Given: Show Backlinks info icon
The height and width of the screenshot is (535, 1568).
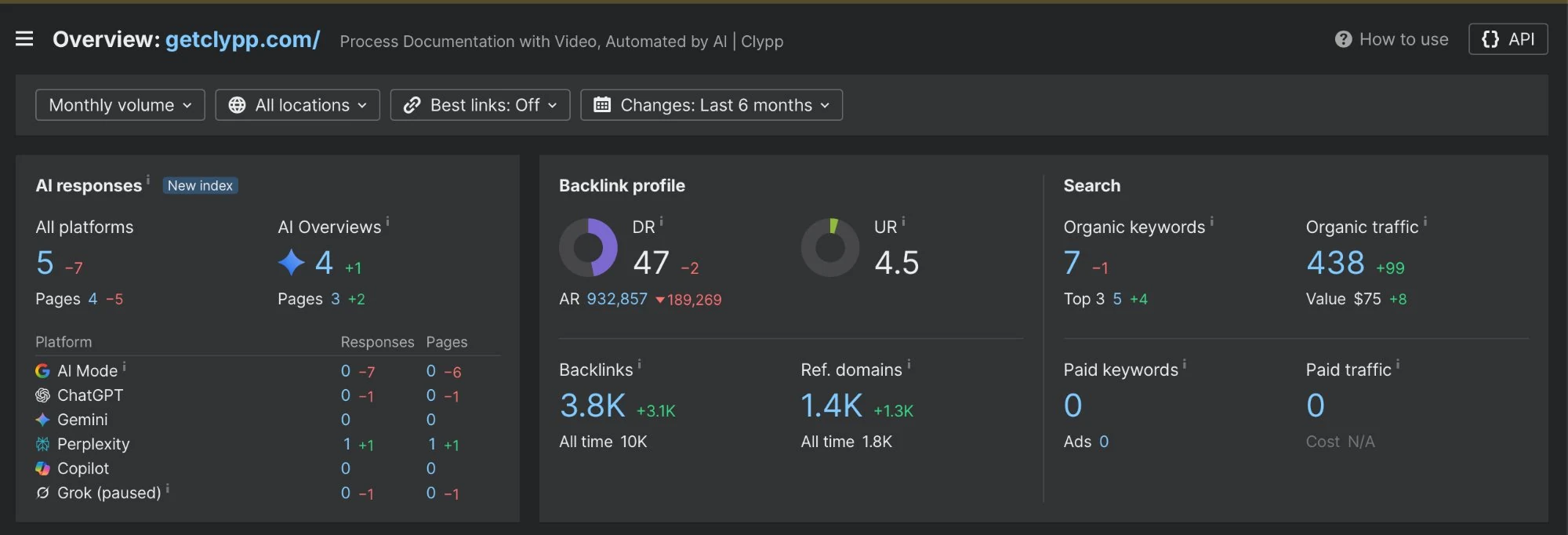Looking at the screenshot, I should point(639,365).
